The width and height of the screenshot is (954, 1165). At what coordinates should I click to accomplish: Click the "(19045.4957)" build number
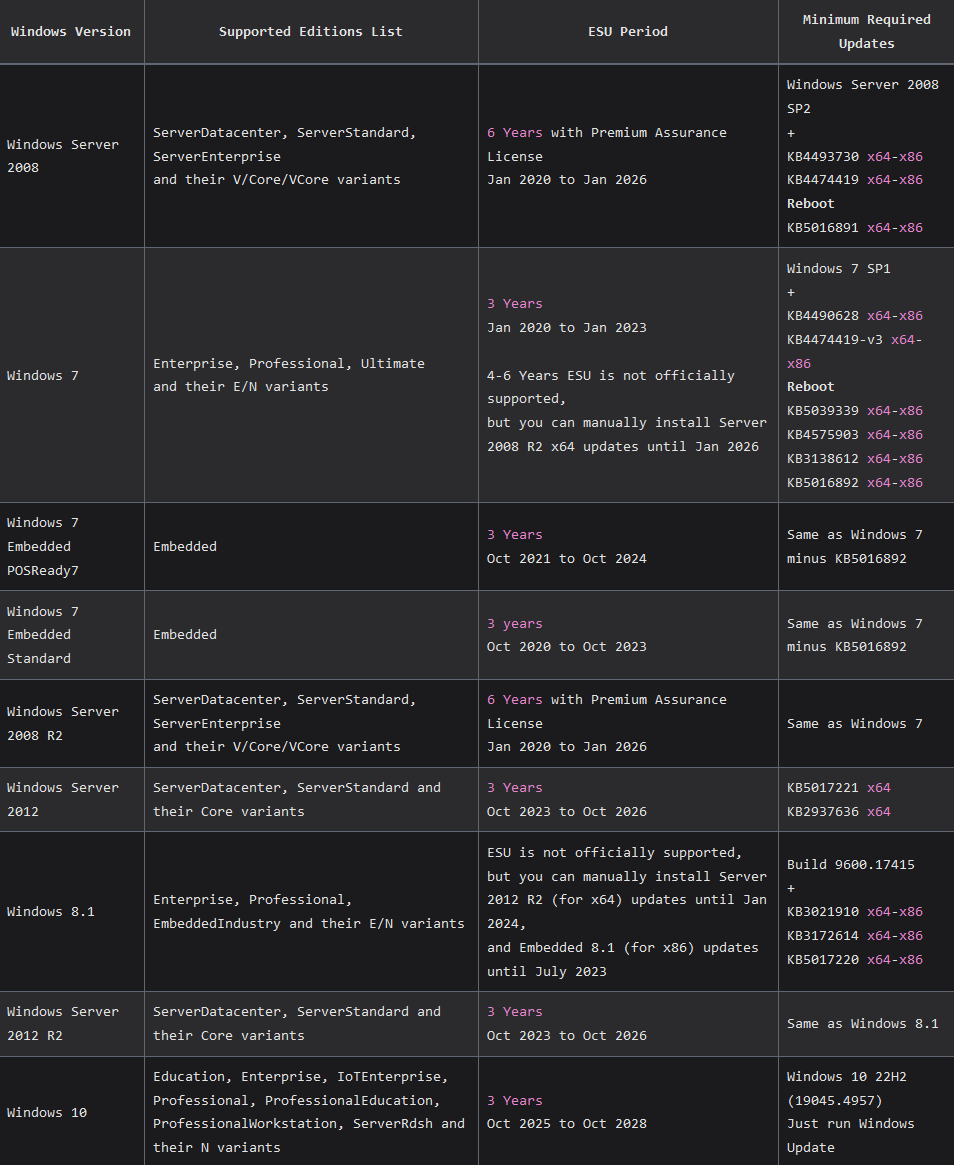tap(834, 1101)
